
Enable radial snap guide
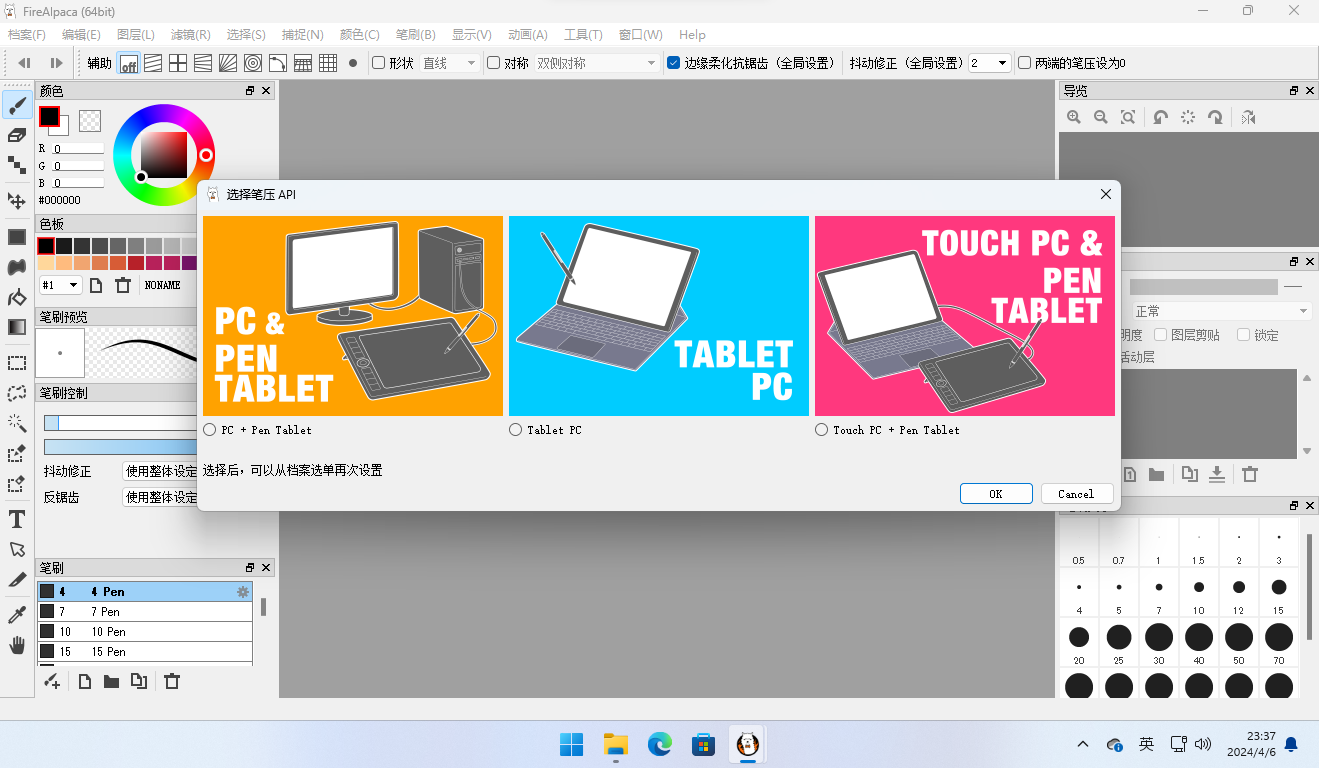pyautogui.click(x=228, y=63)
